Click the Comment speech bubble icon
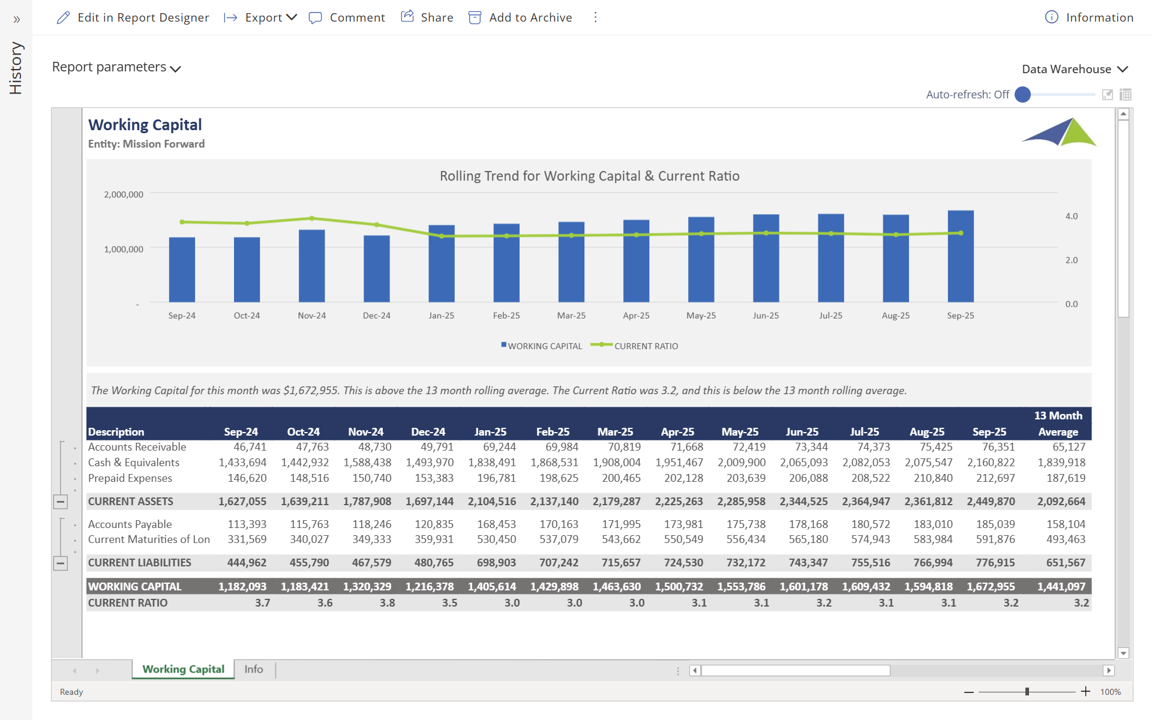Viewport: 1152px width, 720px height. [x=316, y=17]
